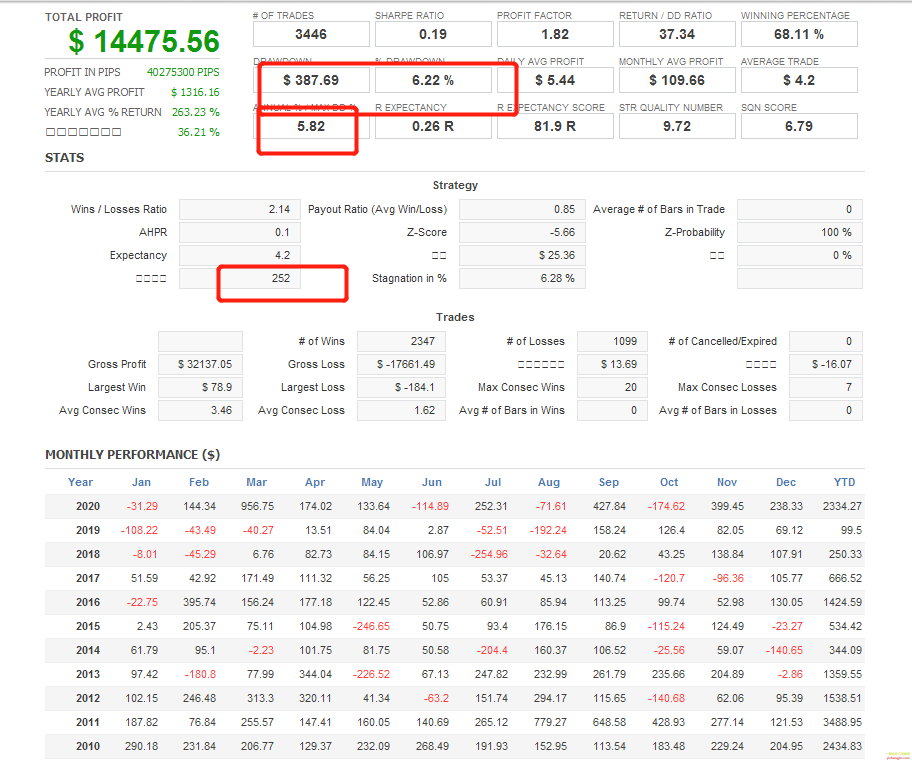This screenshot has width=912, height=765.
Task: Click R Expectancy Score value 81.9 R
Action: pos(555,126)
